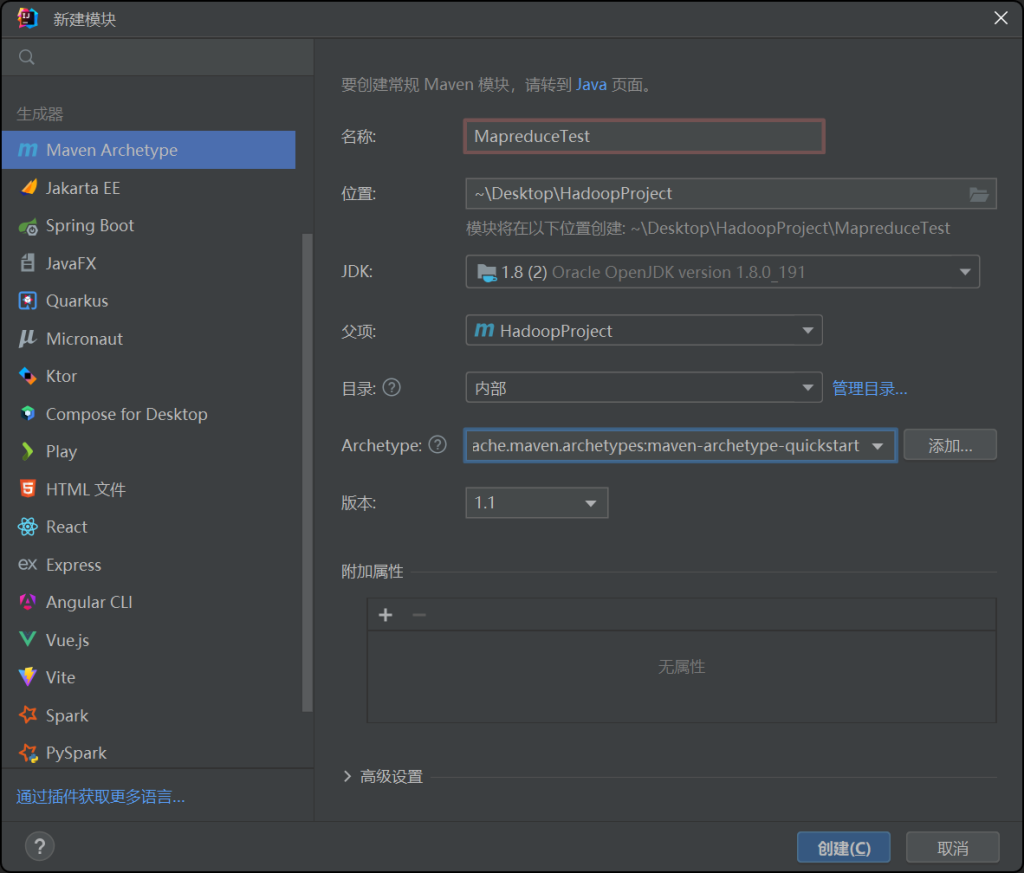
Task: Click the generator list vertical scrollbar
Action: [307, 470]
